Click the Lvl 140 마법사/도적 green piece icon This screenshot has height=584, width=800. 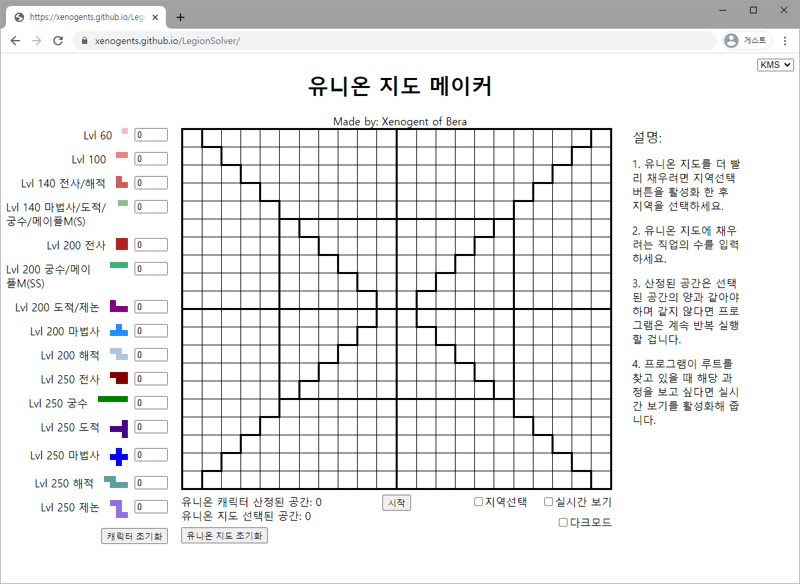point(123,203)
